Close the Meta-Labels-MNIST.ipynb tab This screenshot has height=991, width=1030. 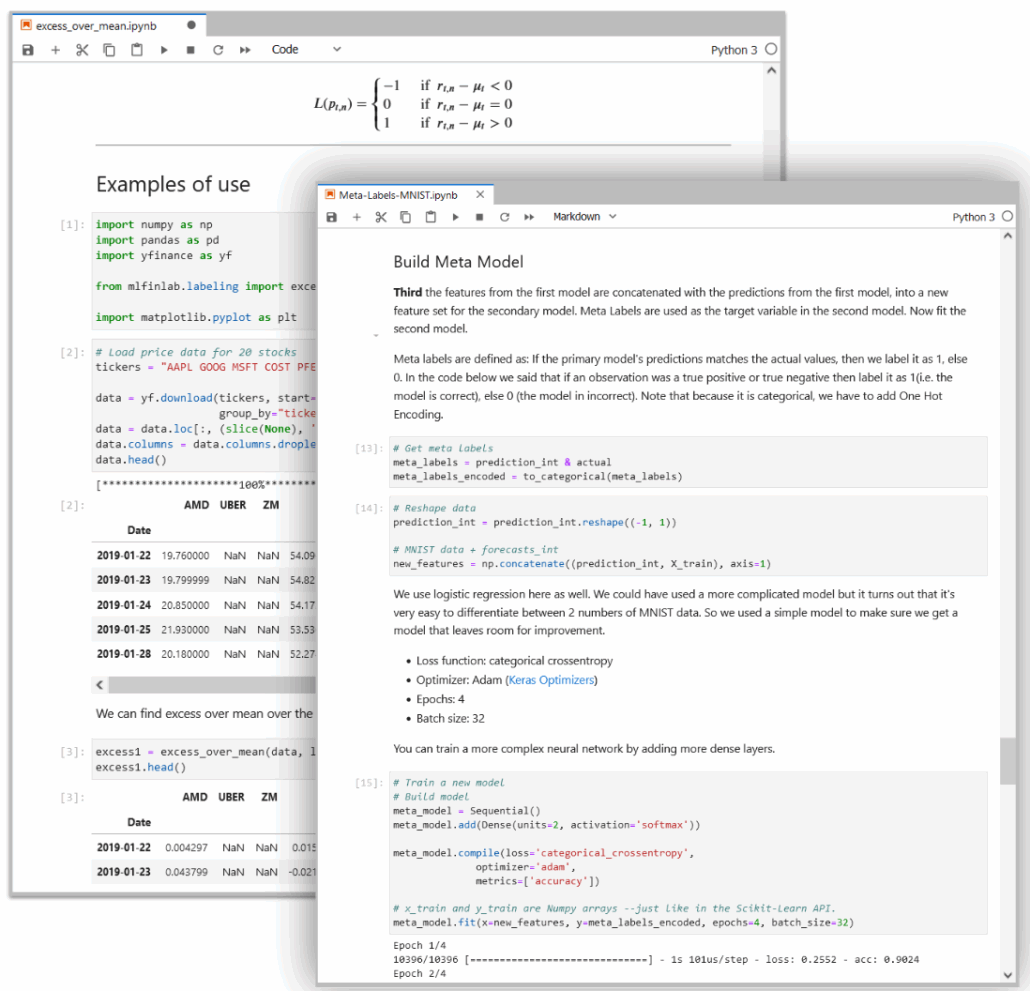480,194
